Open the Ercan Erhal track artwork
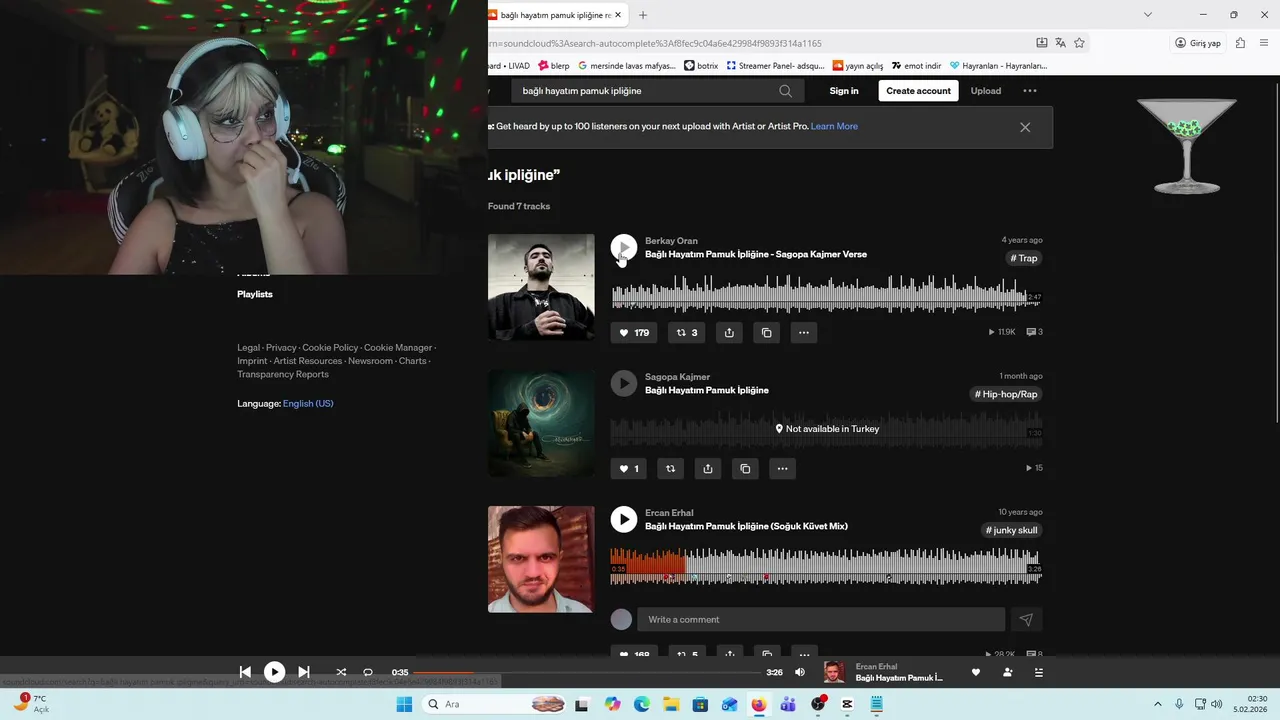1280x720 pixels. [541, 559]
